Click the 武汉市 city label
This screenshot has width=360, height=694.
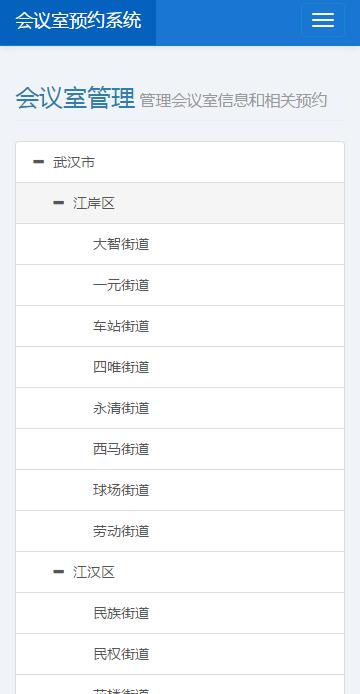pos(74,162)
